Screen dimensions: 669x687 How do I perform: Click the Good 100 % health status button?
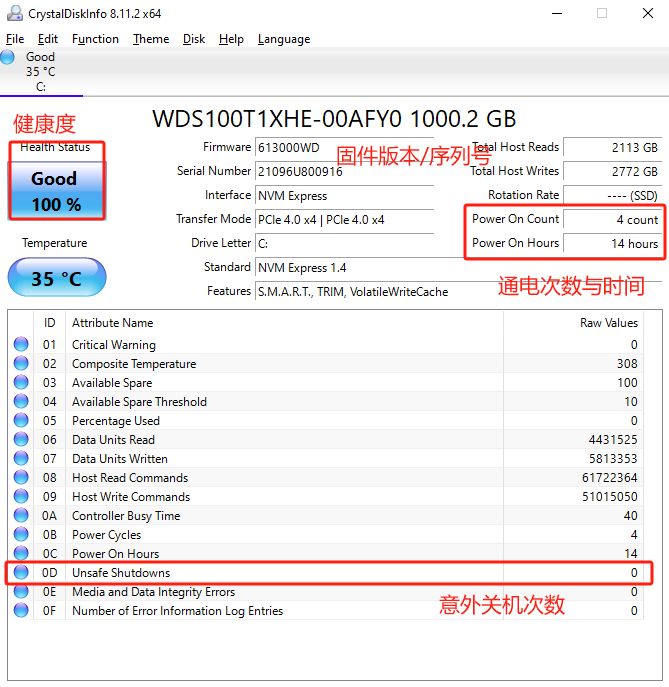[57, 191]
